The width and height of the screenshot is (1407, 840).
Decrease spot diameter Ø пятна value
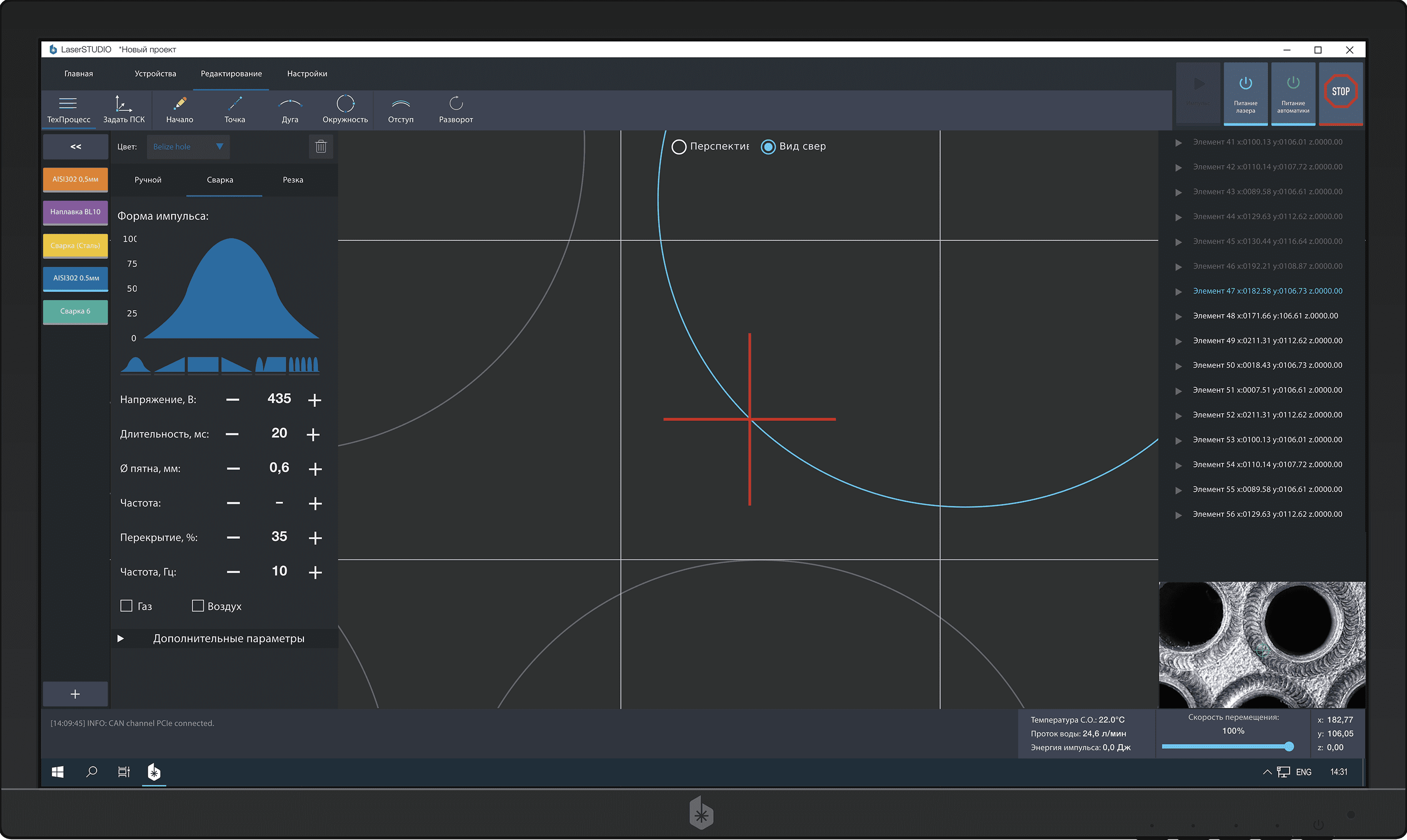tap(233, 469)
